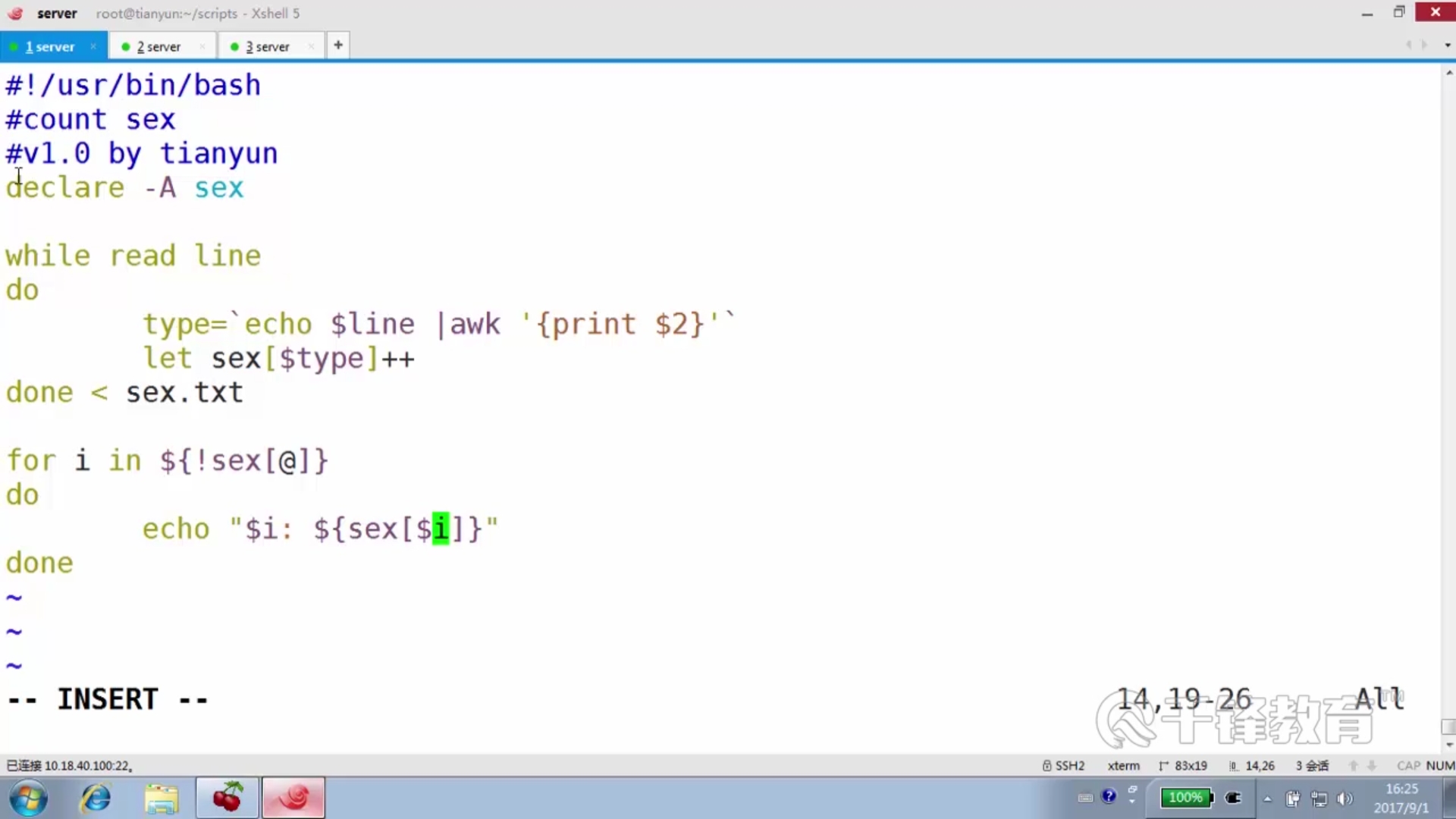This screenshot has width=1456, height=819.
Task: Click the battery 100% indicator
Action: 1186,797
